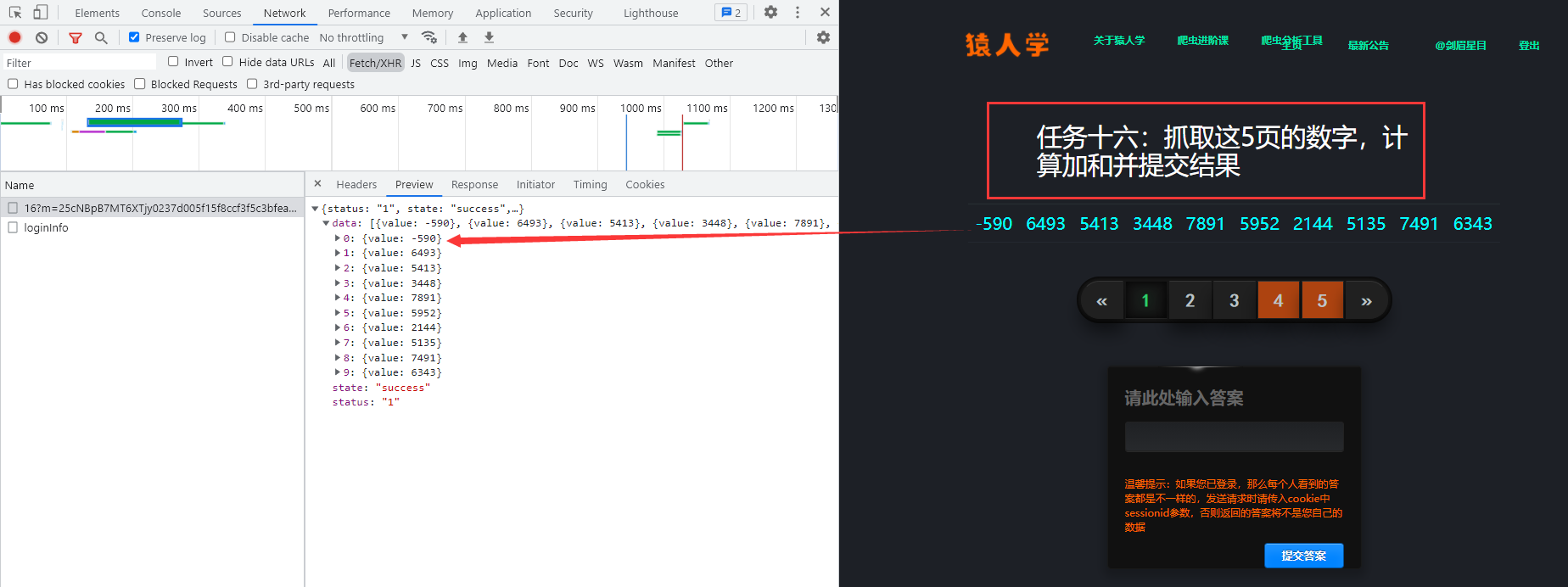This screenshot has height=587, width=1568.
Task: Collapse the data array in preview
Action: pos(326,223)
